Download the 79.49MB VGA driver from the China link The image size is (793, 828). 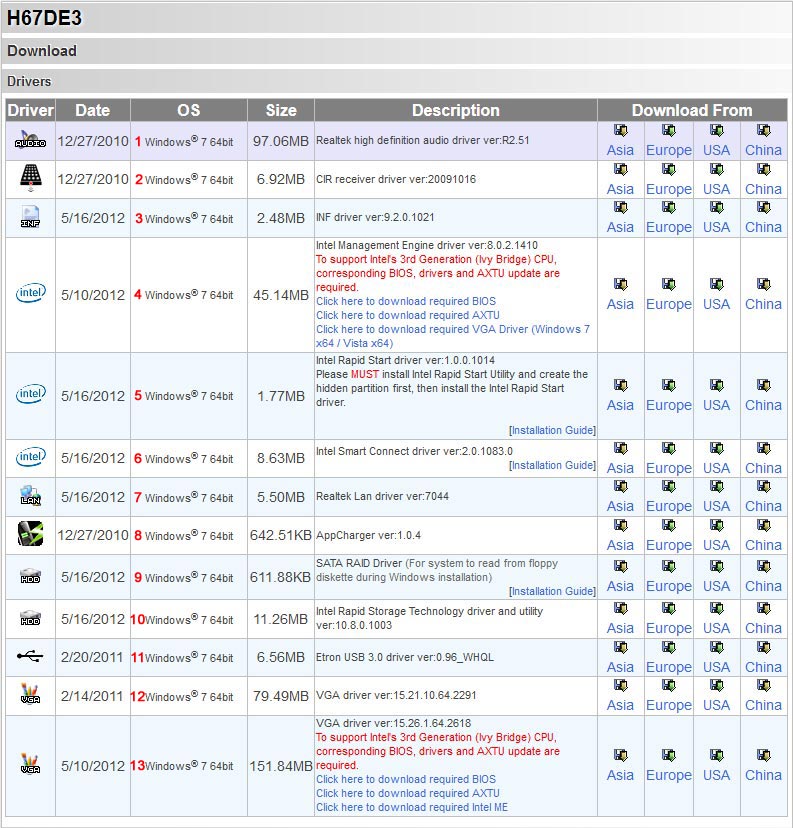pos(763,705)
